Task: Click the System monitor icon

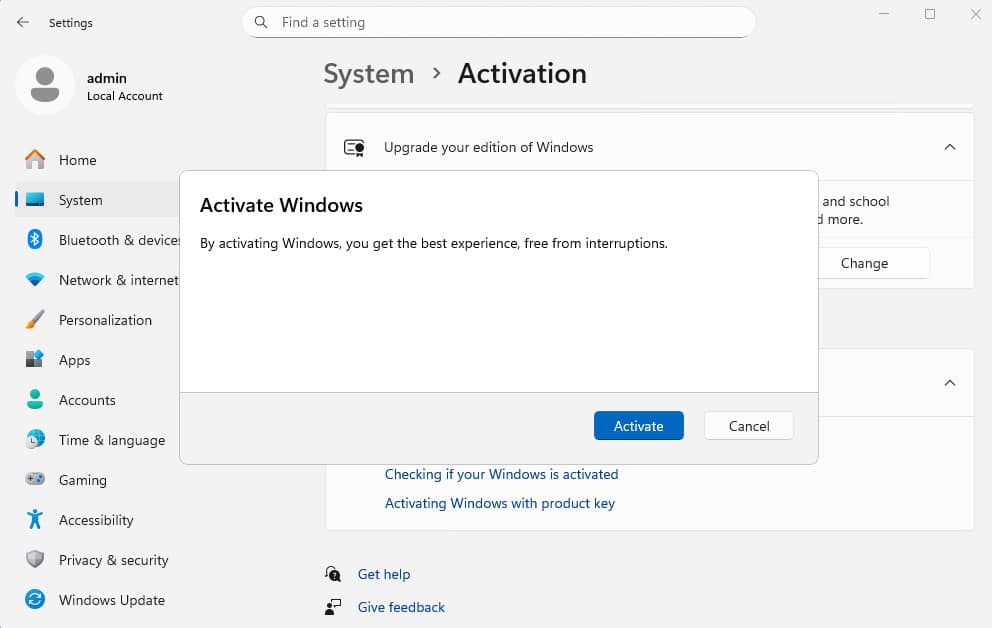Action: [x=35, y=200]
